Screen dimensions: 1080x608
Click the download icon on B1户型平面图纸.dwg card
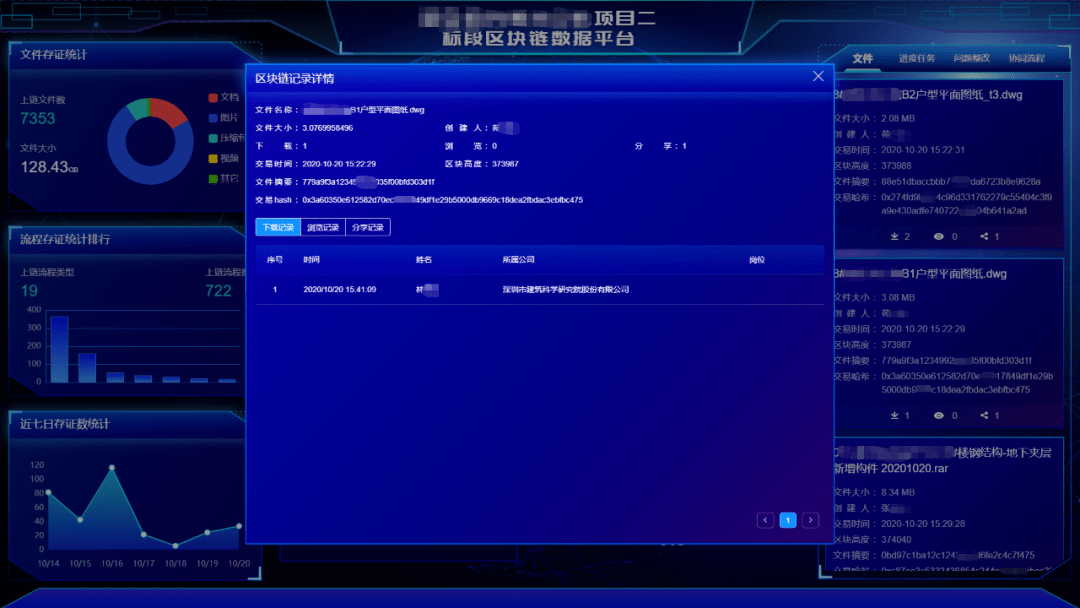tap(895, 416)
